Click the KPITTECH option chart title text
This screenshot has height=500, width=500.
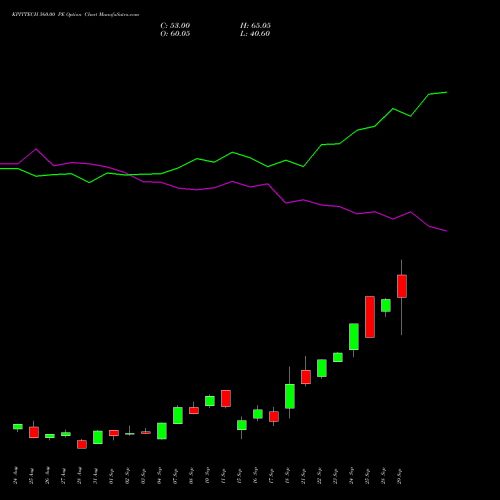pyautogui.click(x=75, y=15)
